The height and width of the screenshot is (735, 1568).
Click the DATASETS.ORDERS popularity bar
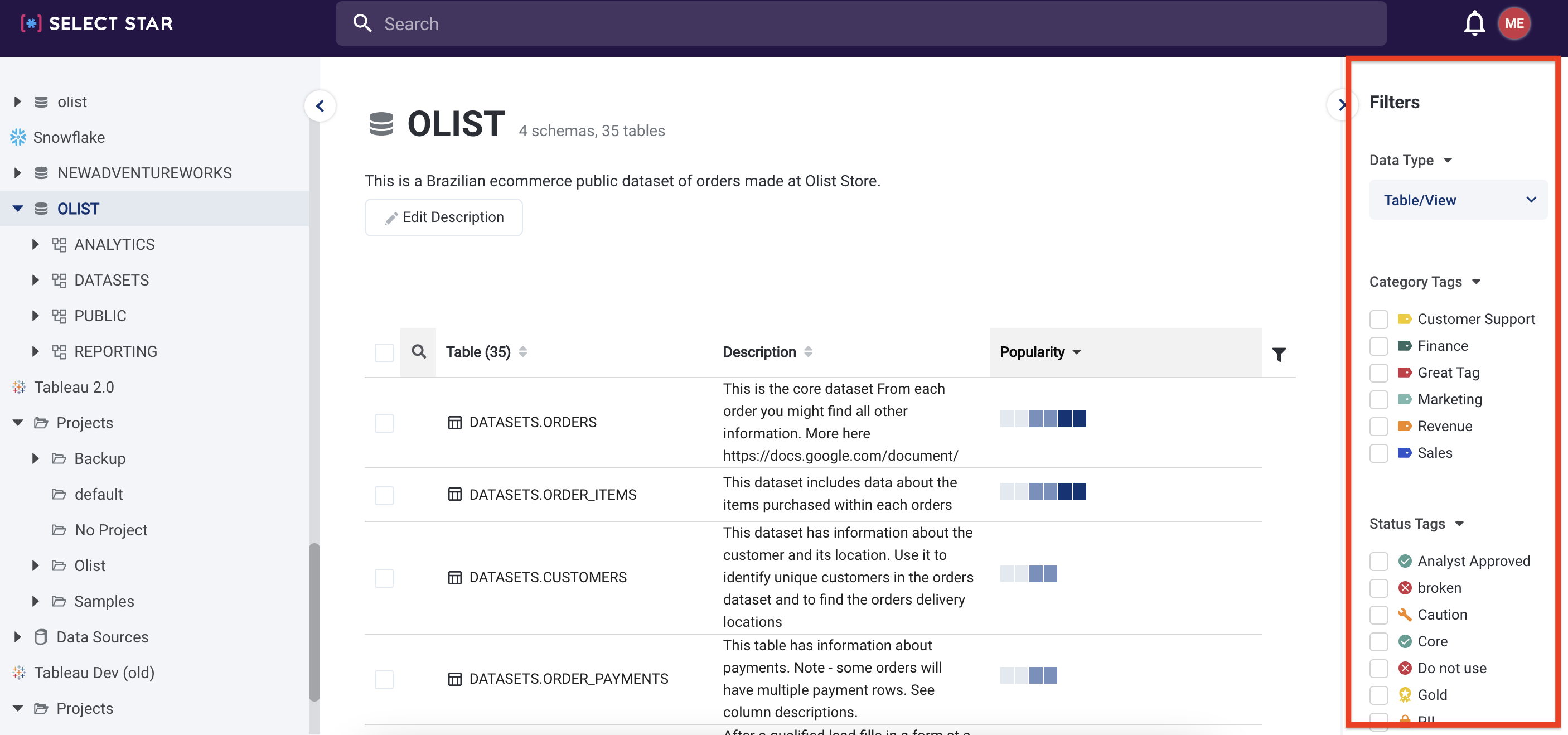(x=1043, y=419)
